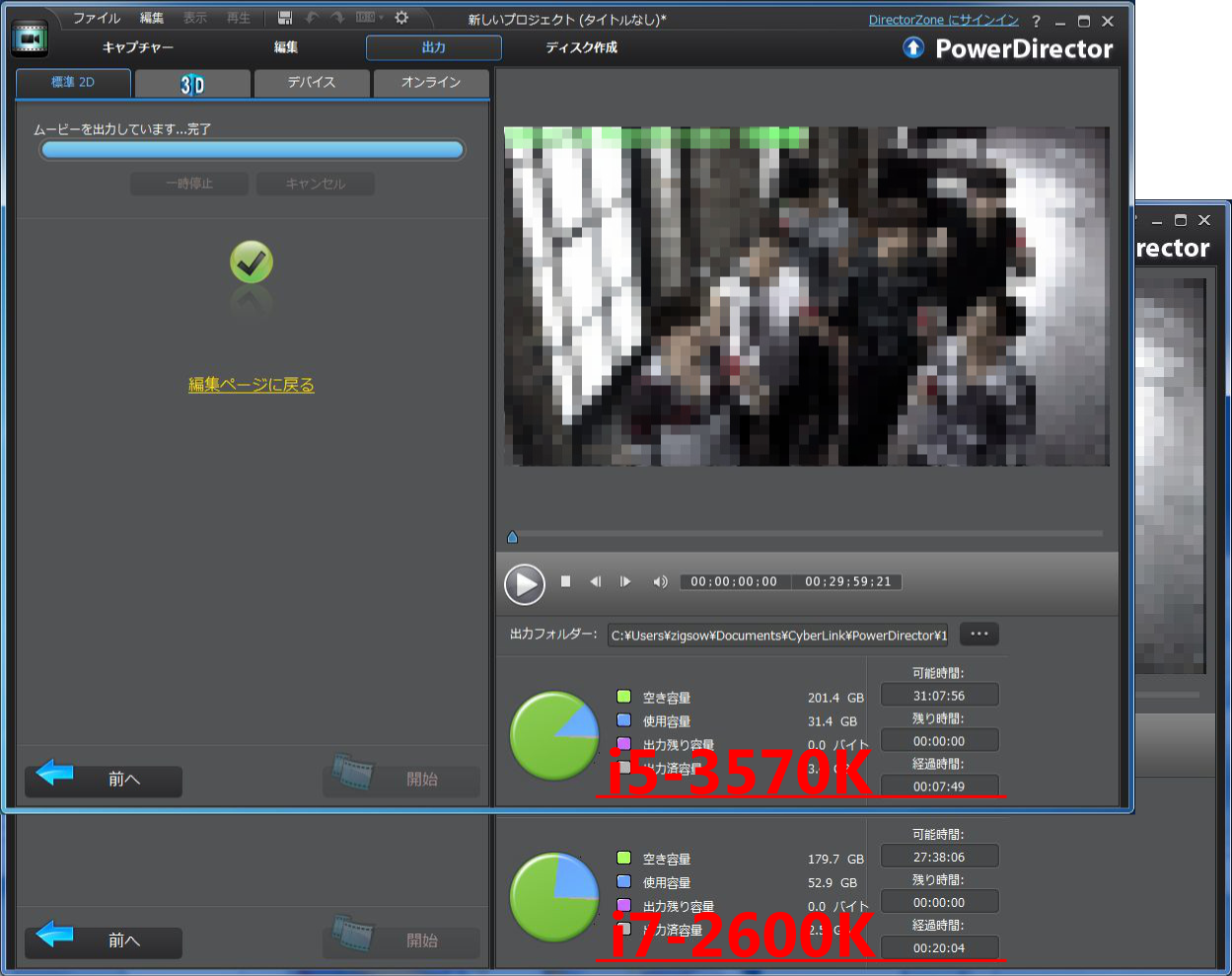Viewport: 1232px width, 976px height.
Task: Click the 経過時間 value 00:07:49
Action: [x=939, y=787]
